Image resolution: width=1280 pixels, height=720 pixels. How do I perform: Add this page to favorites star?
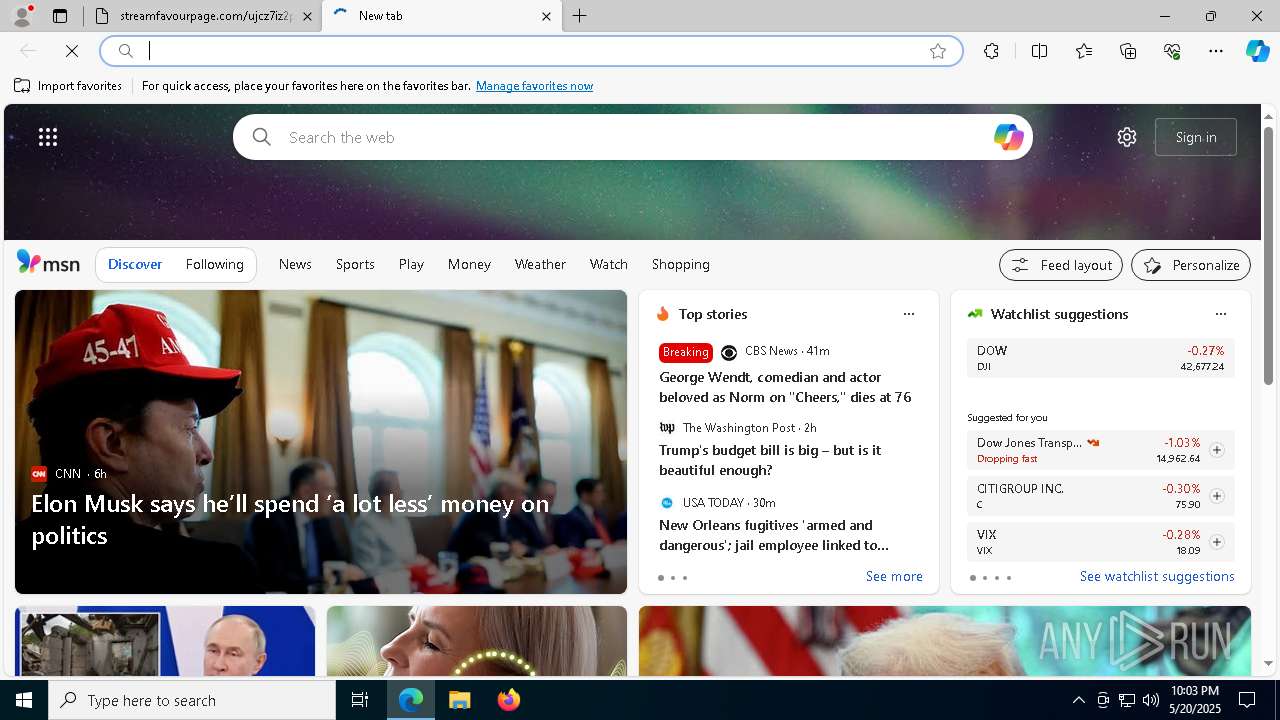point(938,51)
